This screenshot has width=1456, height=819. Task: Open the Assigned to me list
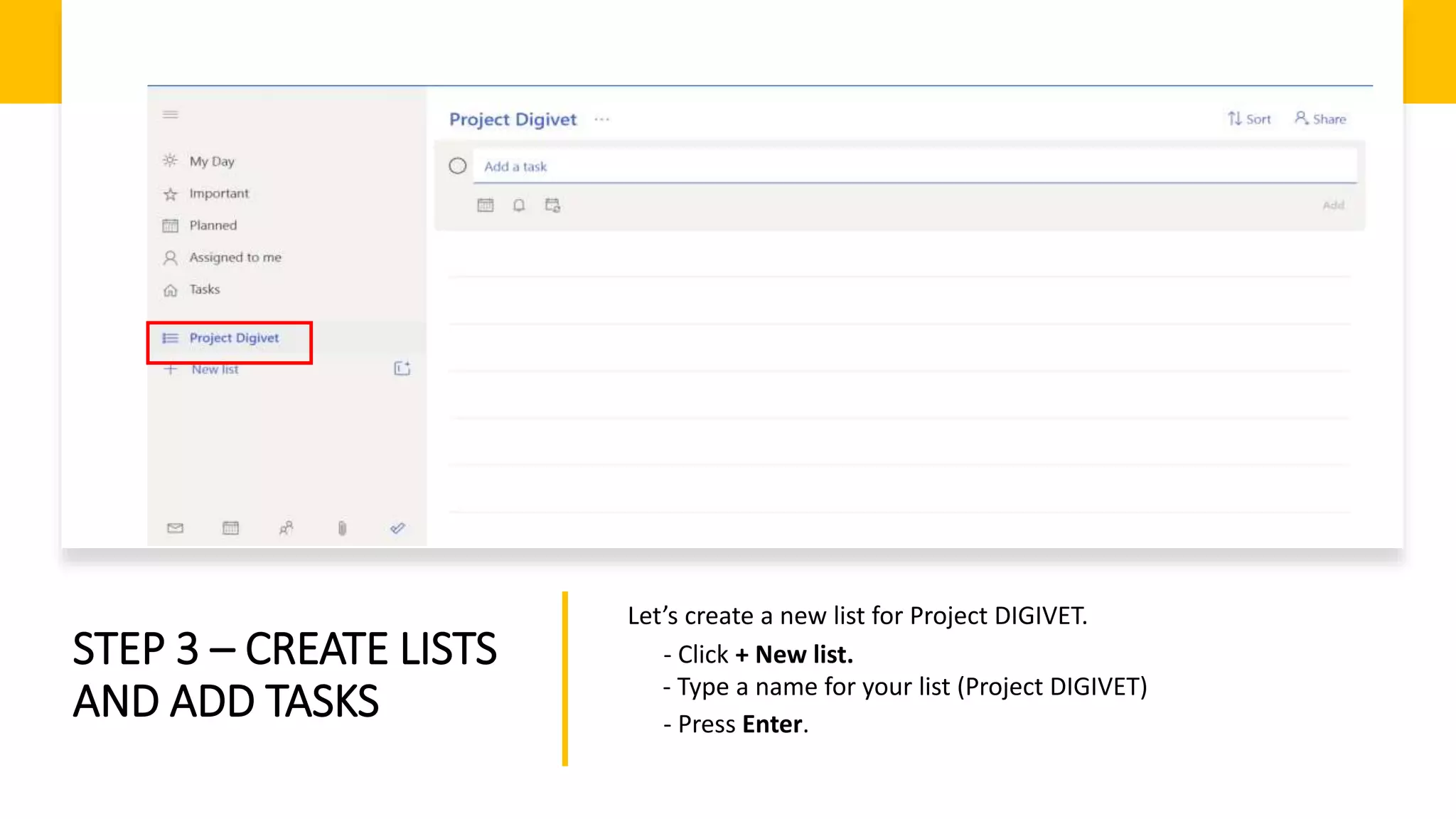point(235,257)
